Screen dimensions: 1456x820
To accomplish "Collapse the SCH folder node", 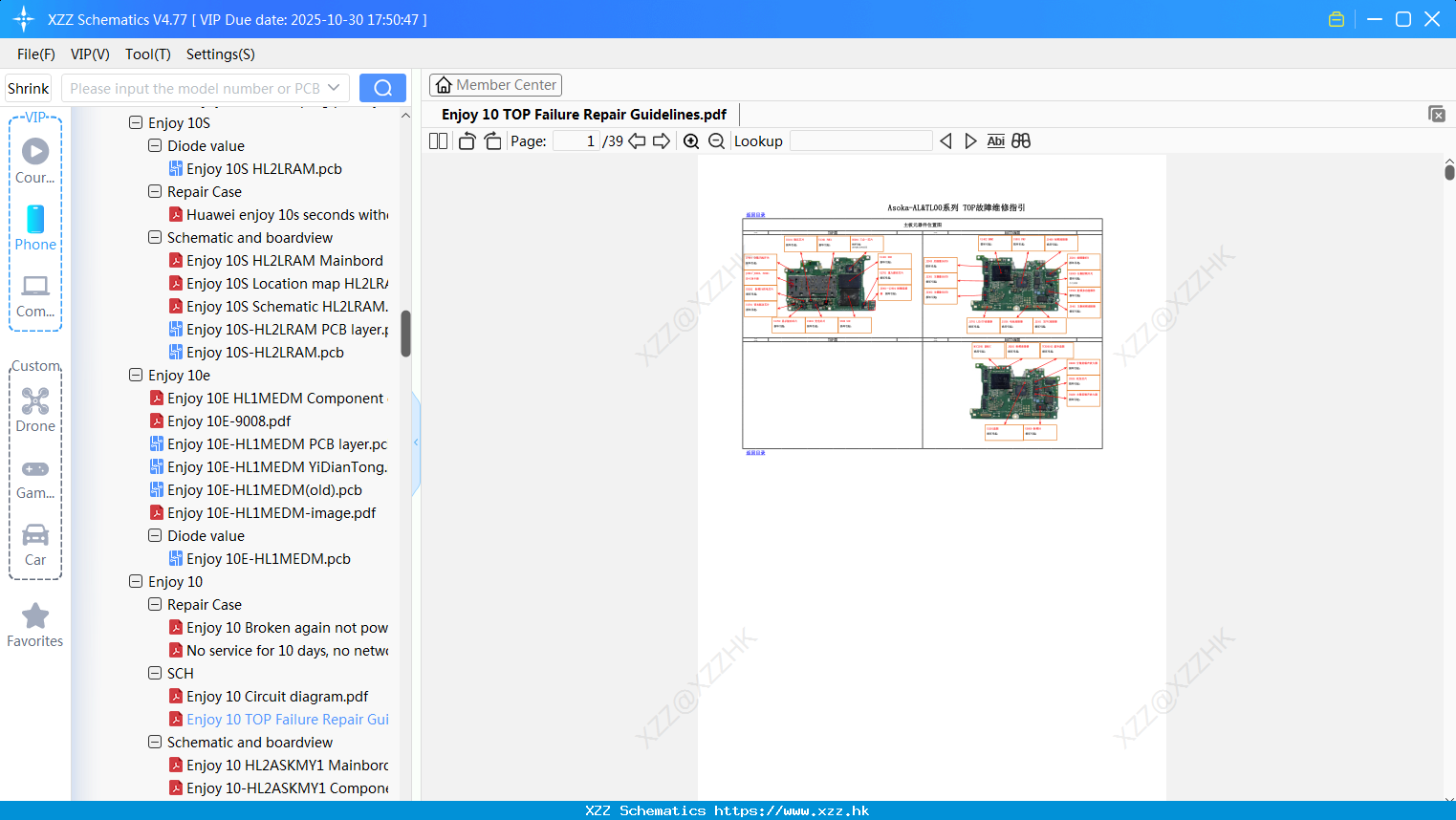I will (155, 673).
